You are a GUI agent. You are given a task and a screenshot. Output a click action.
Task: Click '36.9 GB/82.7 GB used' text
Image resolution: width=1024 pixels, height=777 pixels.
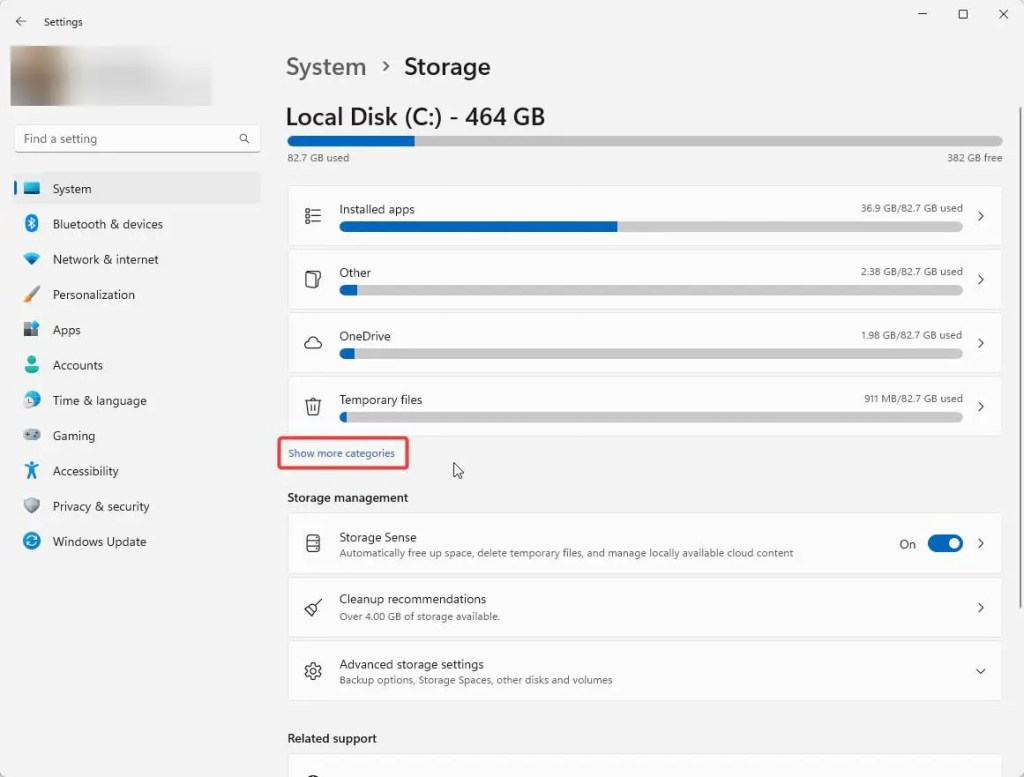[911, 208]
